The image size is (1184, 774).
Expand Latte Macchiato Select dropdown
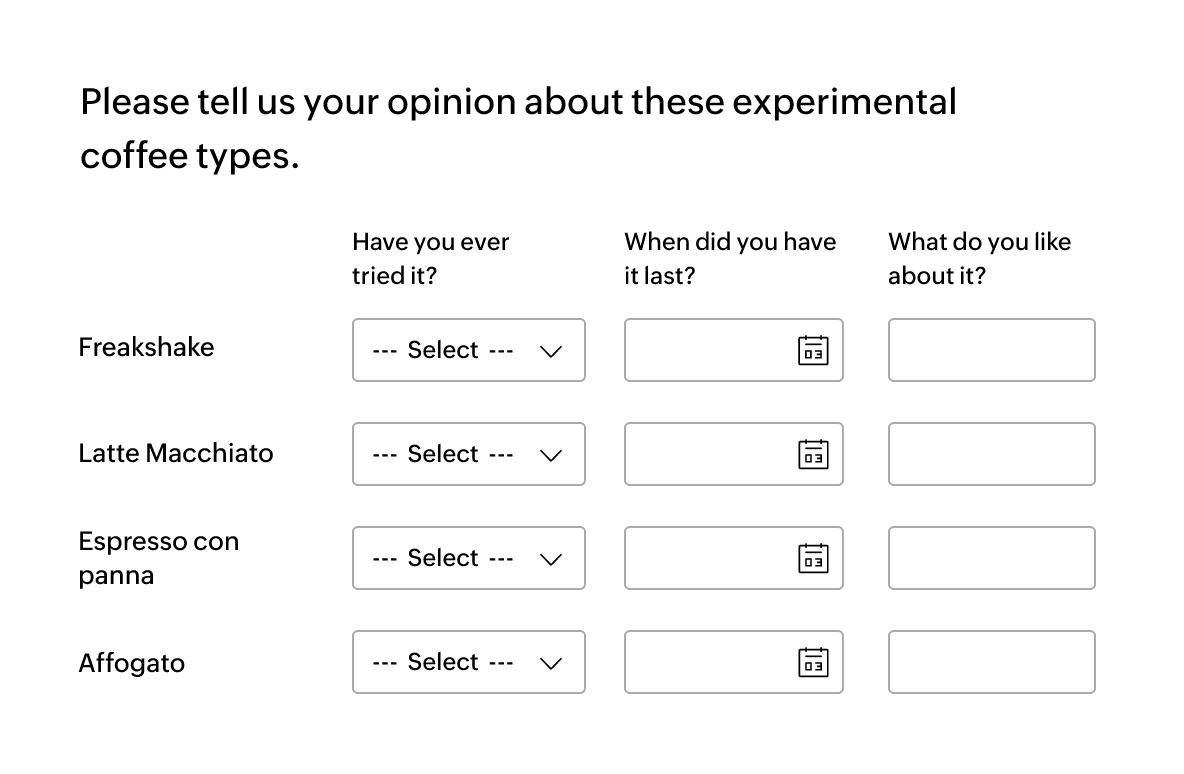point(469,455)
